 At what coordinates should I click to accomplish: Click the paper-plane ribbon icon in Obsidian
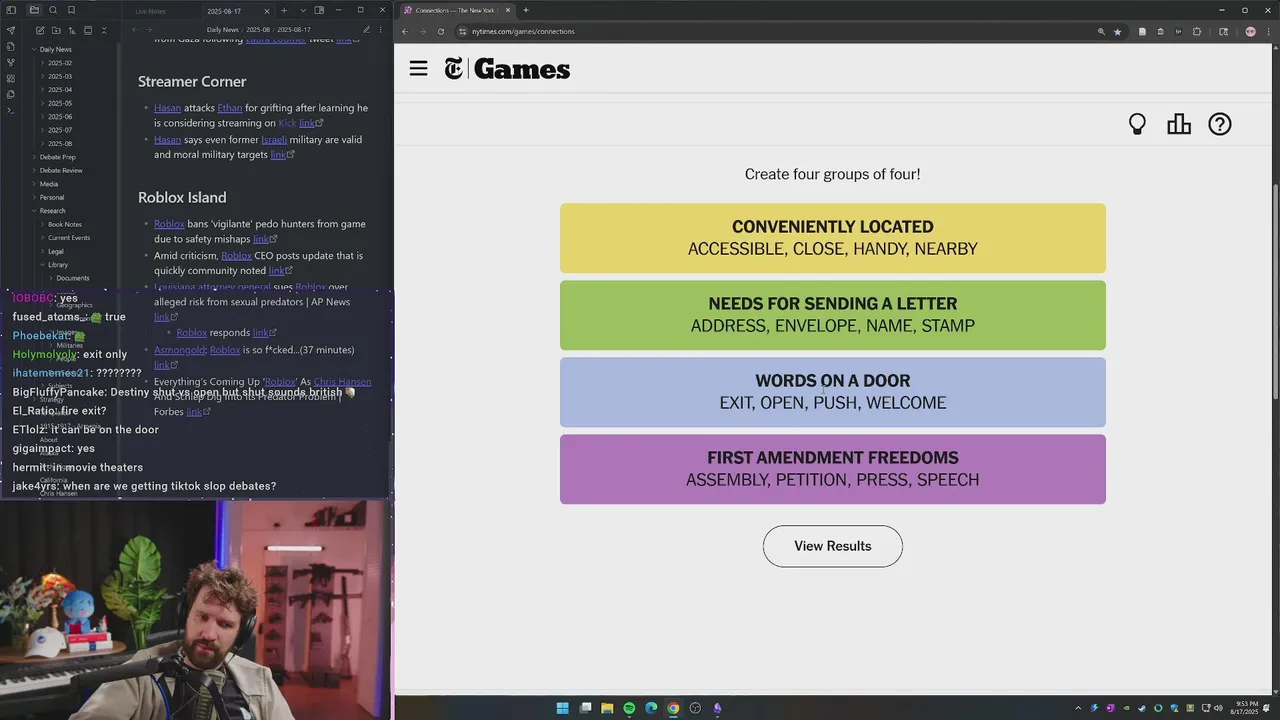11,30
